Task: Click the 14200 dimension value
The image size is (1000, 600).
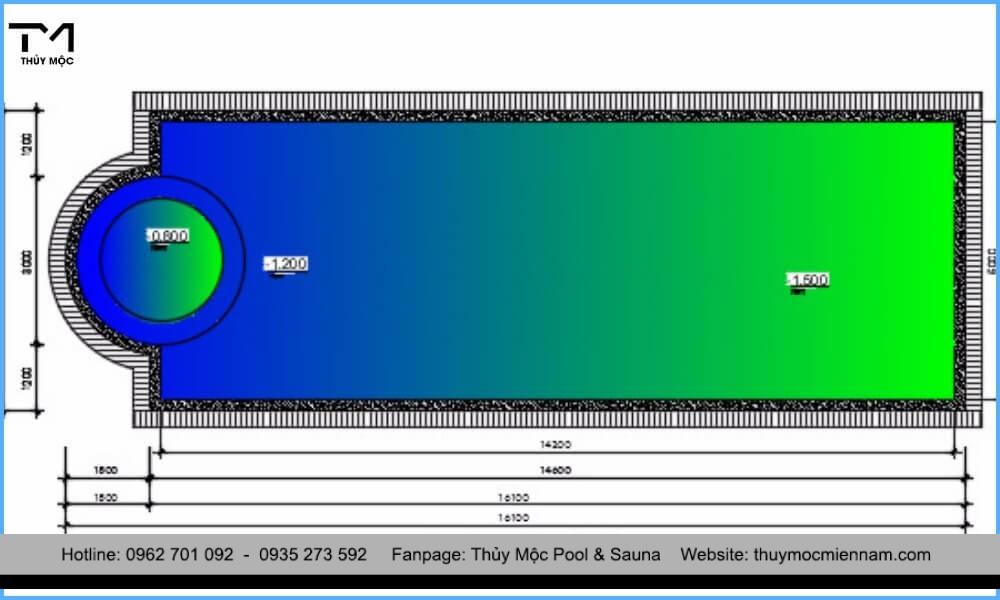Action: [555, 444]
